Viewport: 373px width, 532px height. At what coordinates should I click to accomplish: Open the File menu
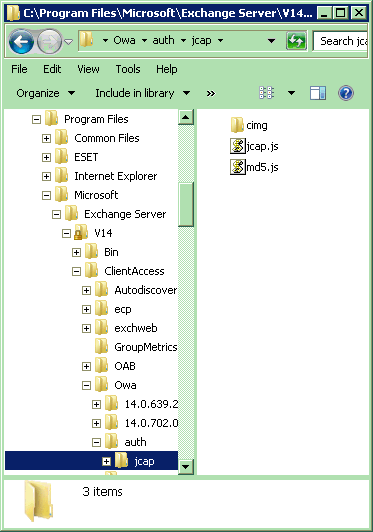19,69
